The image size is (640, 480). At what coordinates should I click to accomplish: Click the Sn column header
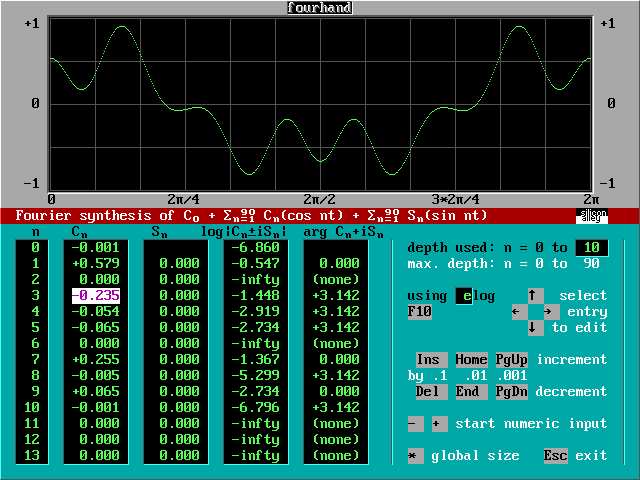(x=160, y=232)
